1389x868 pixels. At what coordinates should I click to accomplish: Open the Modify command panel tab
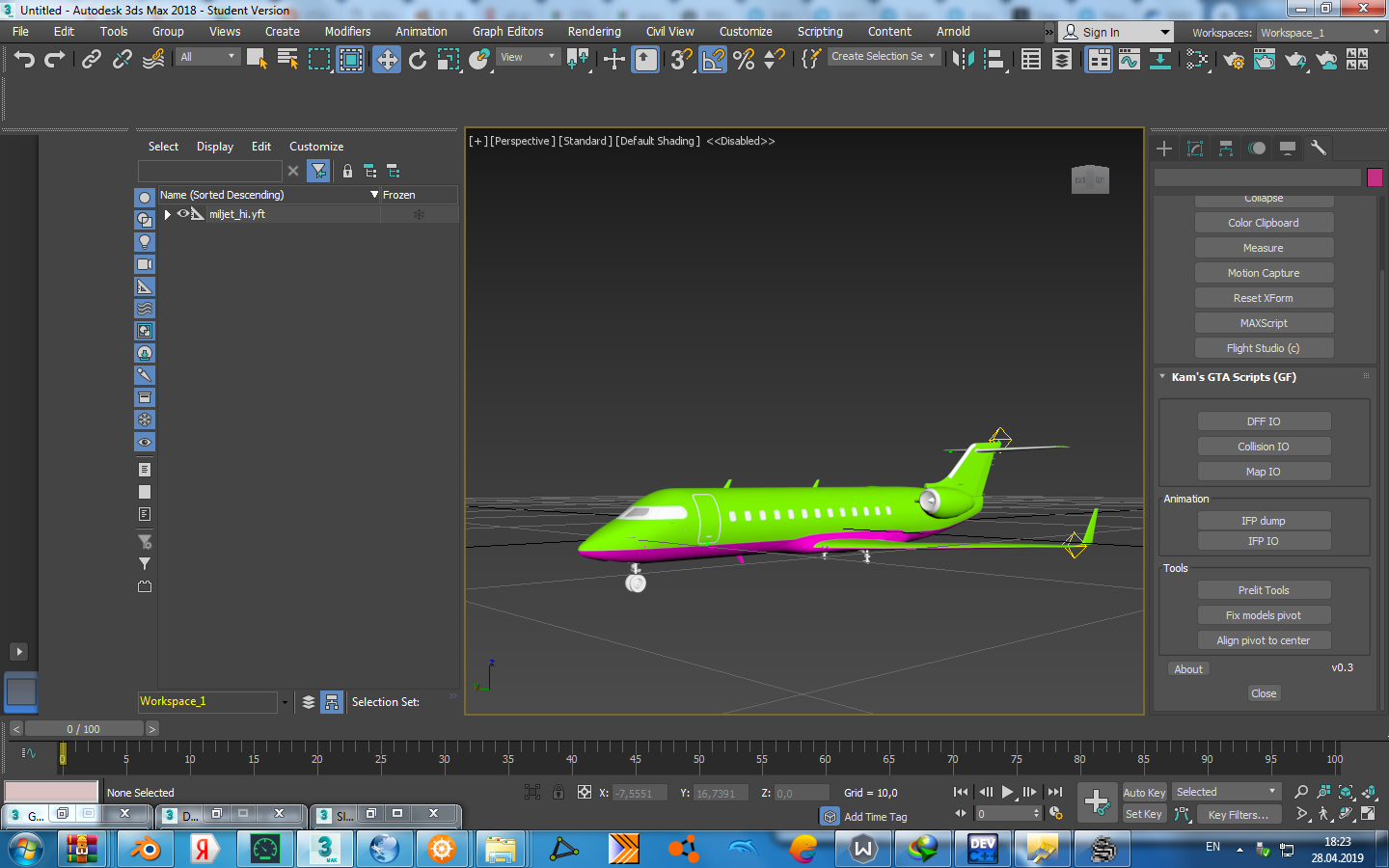[x=1195, y=149]
